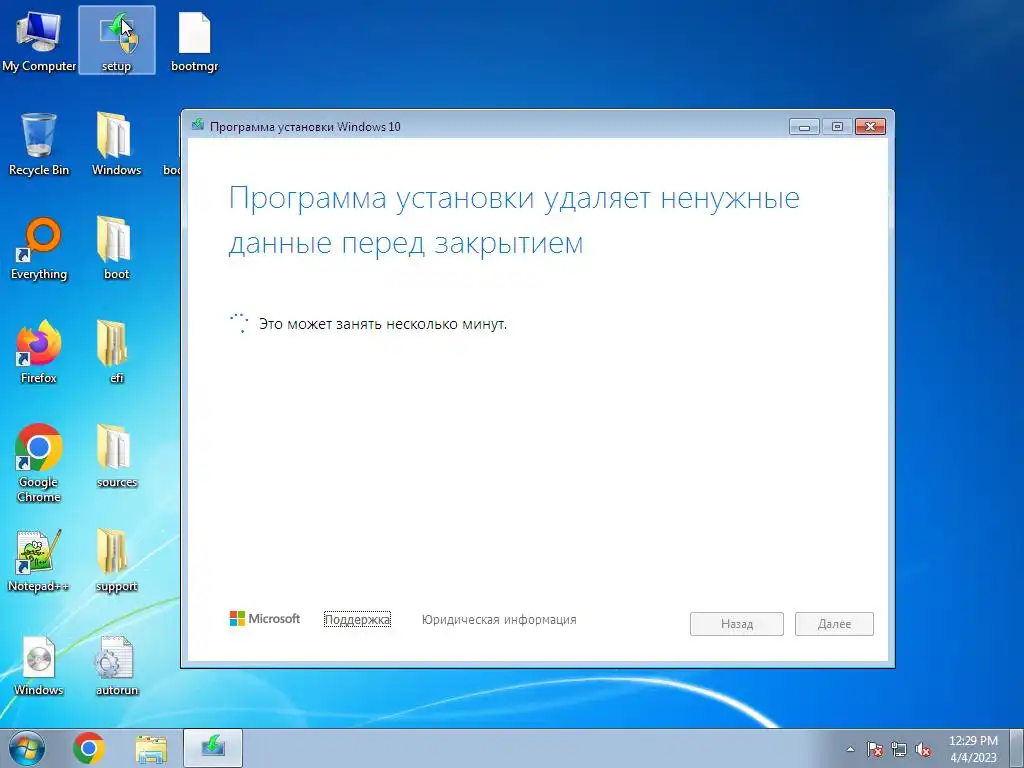Close the Windows 10 setup window
1024x768 pixels.
click(870, 127)
